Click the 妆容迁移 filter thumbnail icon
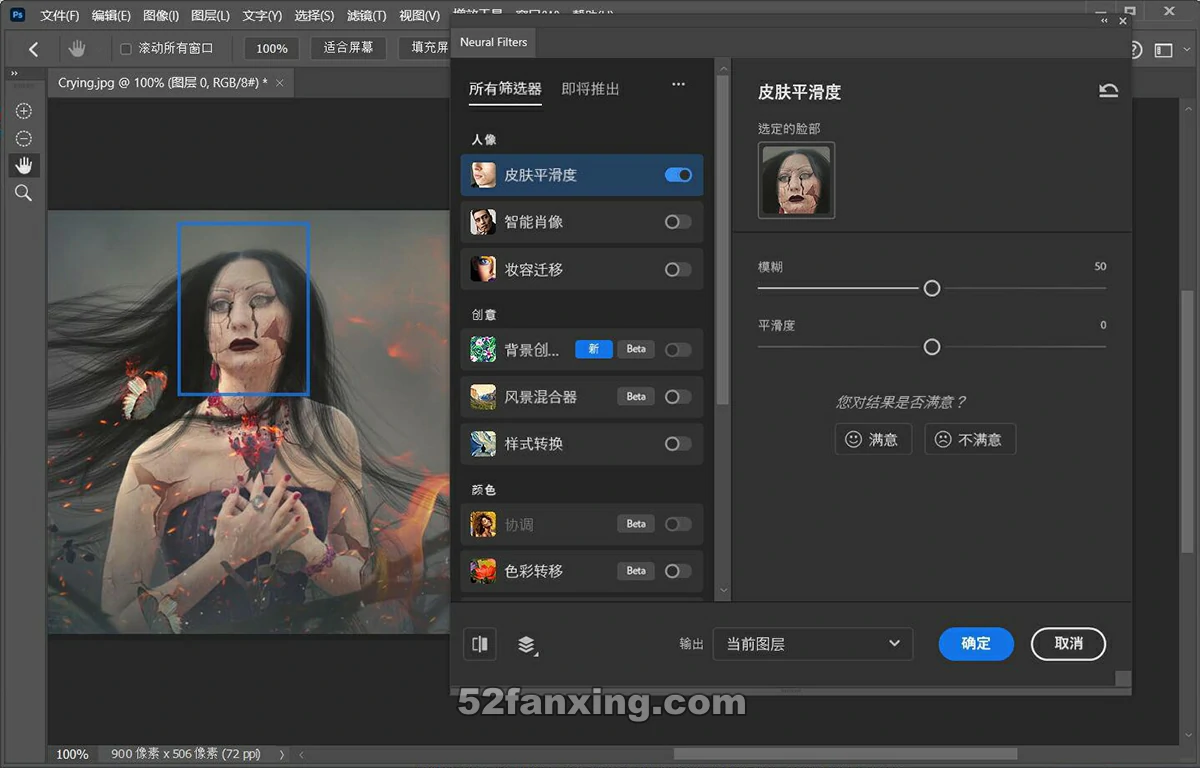 click(x=483, y=269)
